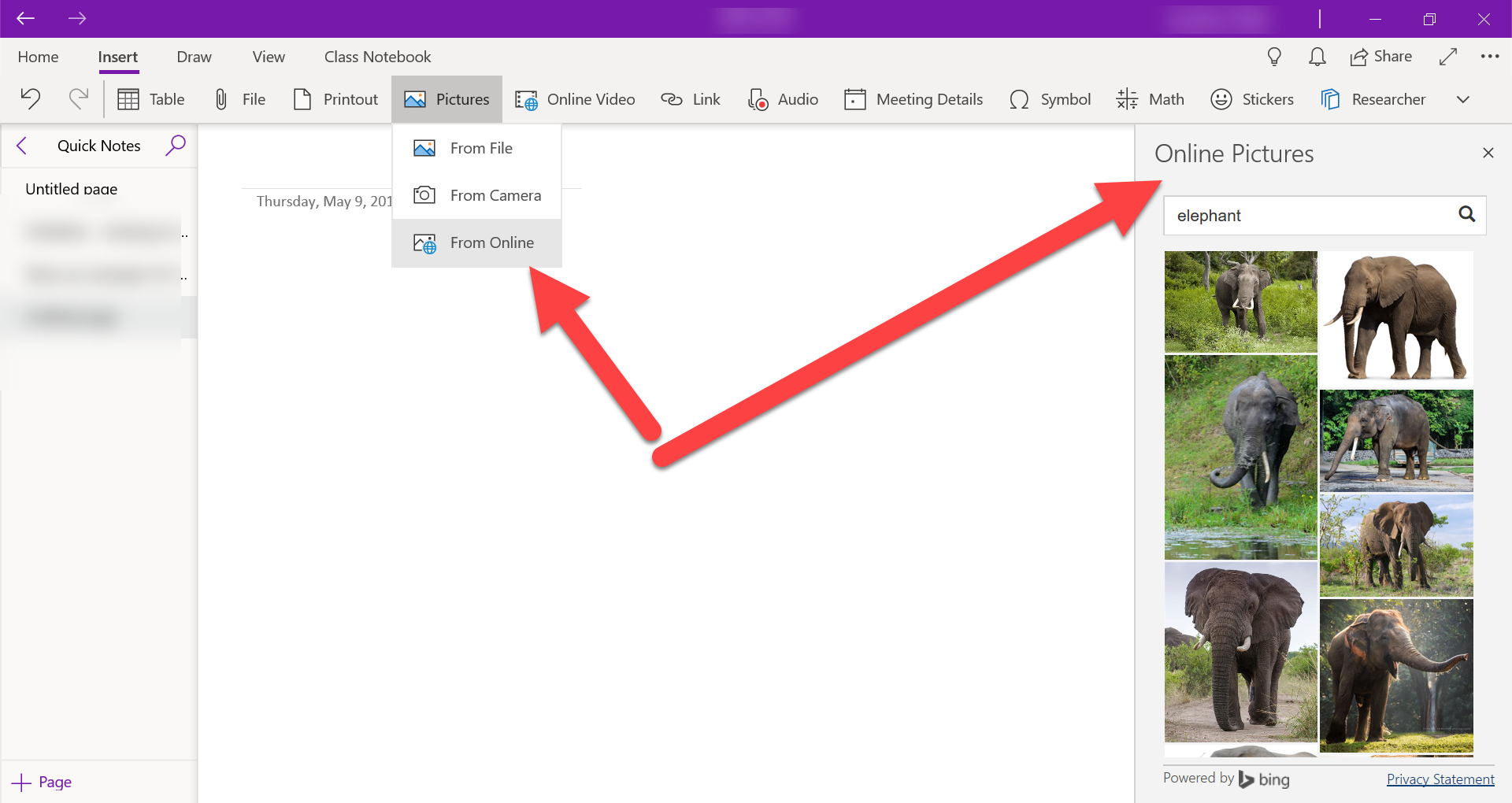This screenshot has width=1512, height=803.
Task: Insert Meeting Details
Action: (913, 99)
